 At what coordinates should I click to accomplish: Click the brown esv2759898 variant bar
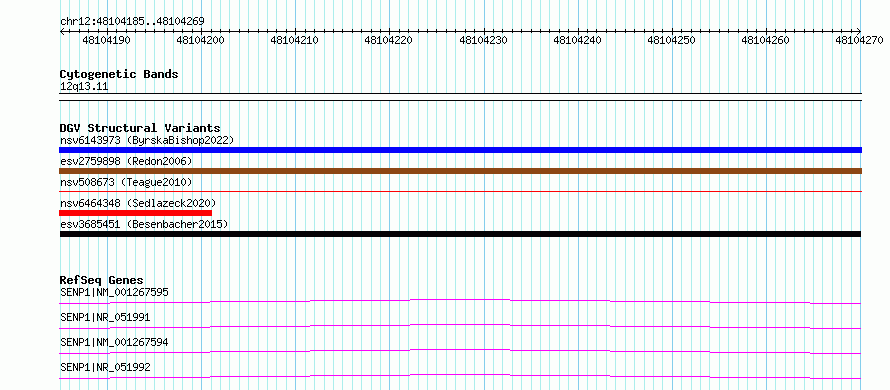tap(460, 171)
